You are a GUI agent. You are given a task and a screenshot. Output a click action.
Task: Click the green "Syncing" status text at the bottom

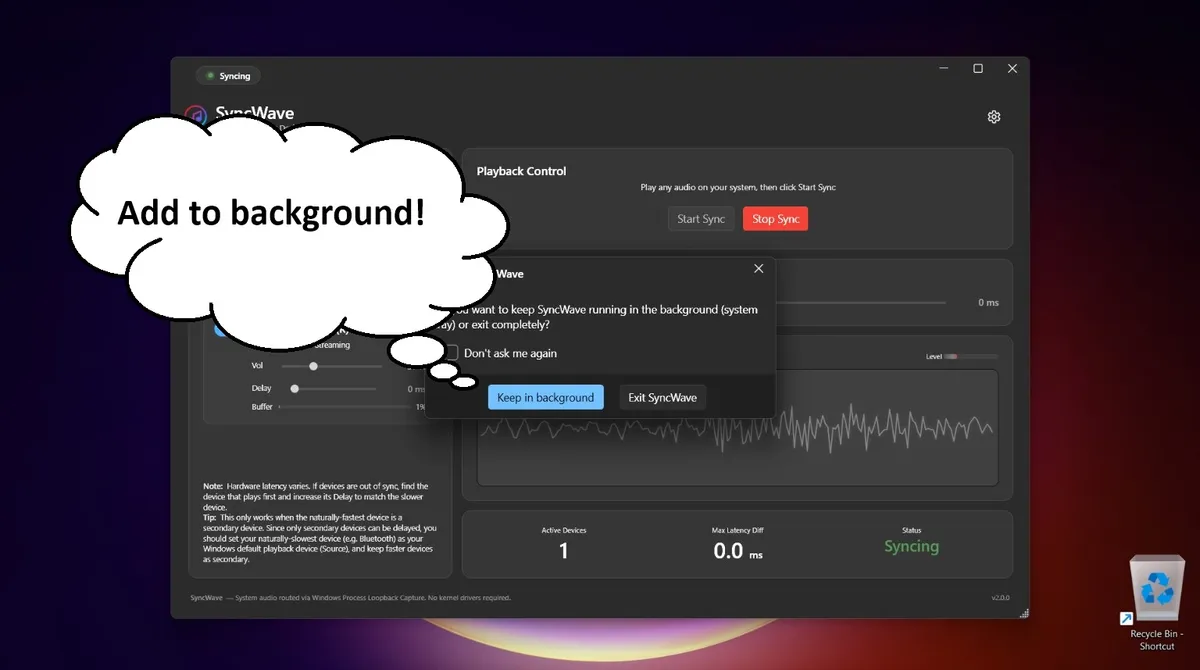click(x=911, y=546)
